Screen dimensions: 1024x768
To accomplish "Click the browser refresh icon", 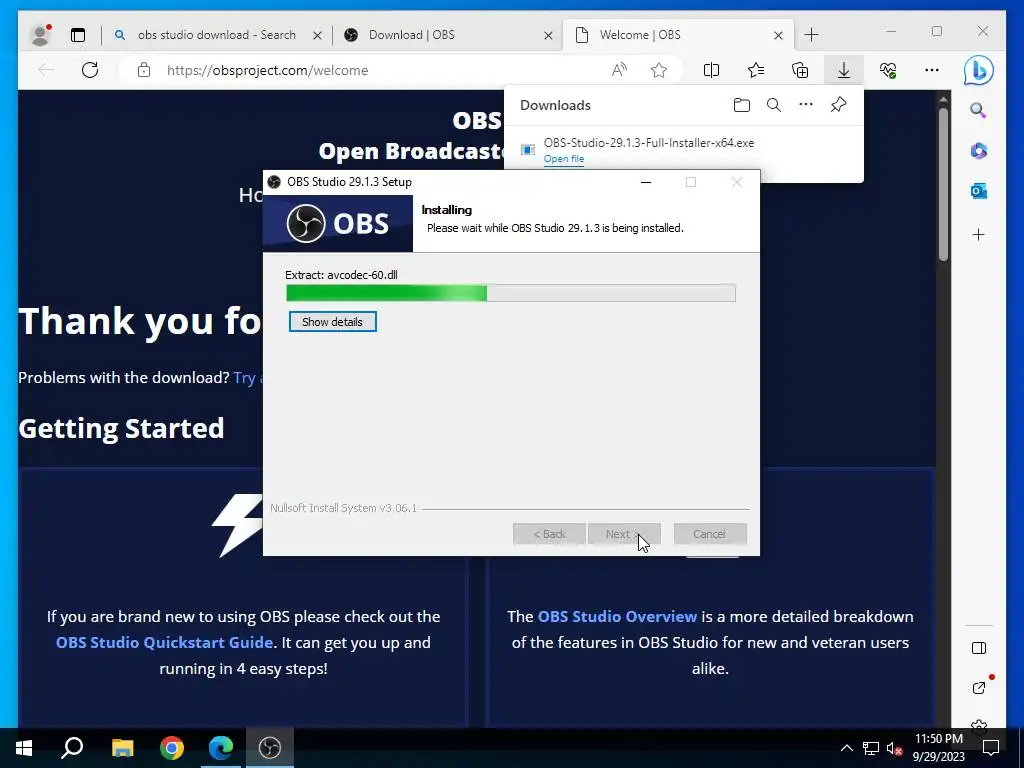I will tap(90, 70).
